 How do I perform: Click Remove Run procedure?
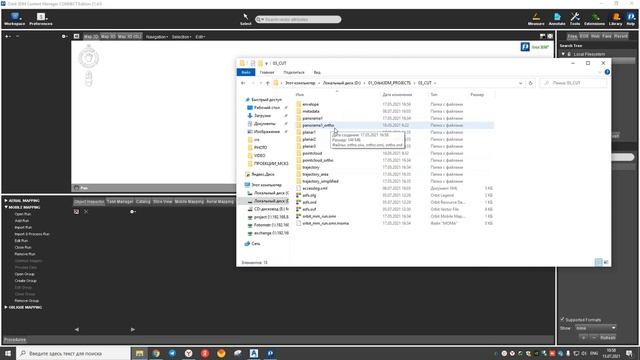tap(25, 254)
